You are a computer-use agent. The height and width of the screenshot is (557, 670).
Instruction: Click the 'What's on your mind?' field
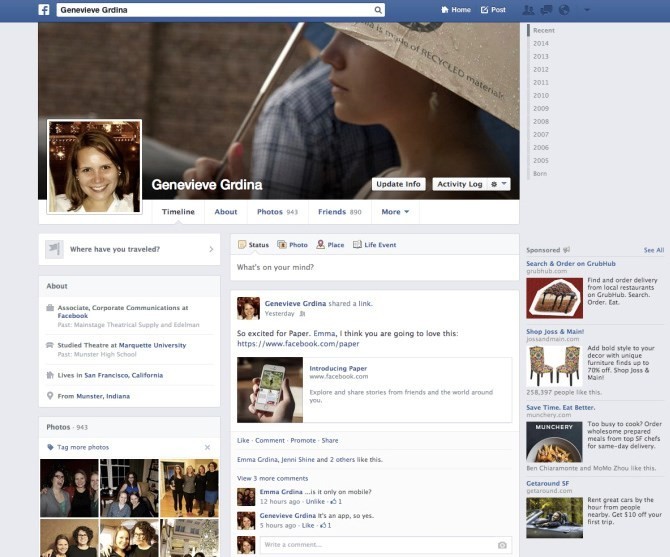[x=375, y=267]
